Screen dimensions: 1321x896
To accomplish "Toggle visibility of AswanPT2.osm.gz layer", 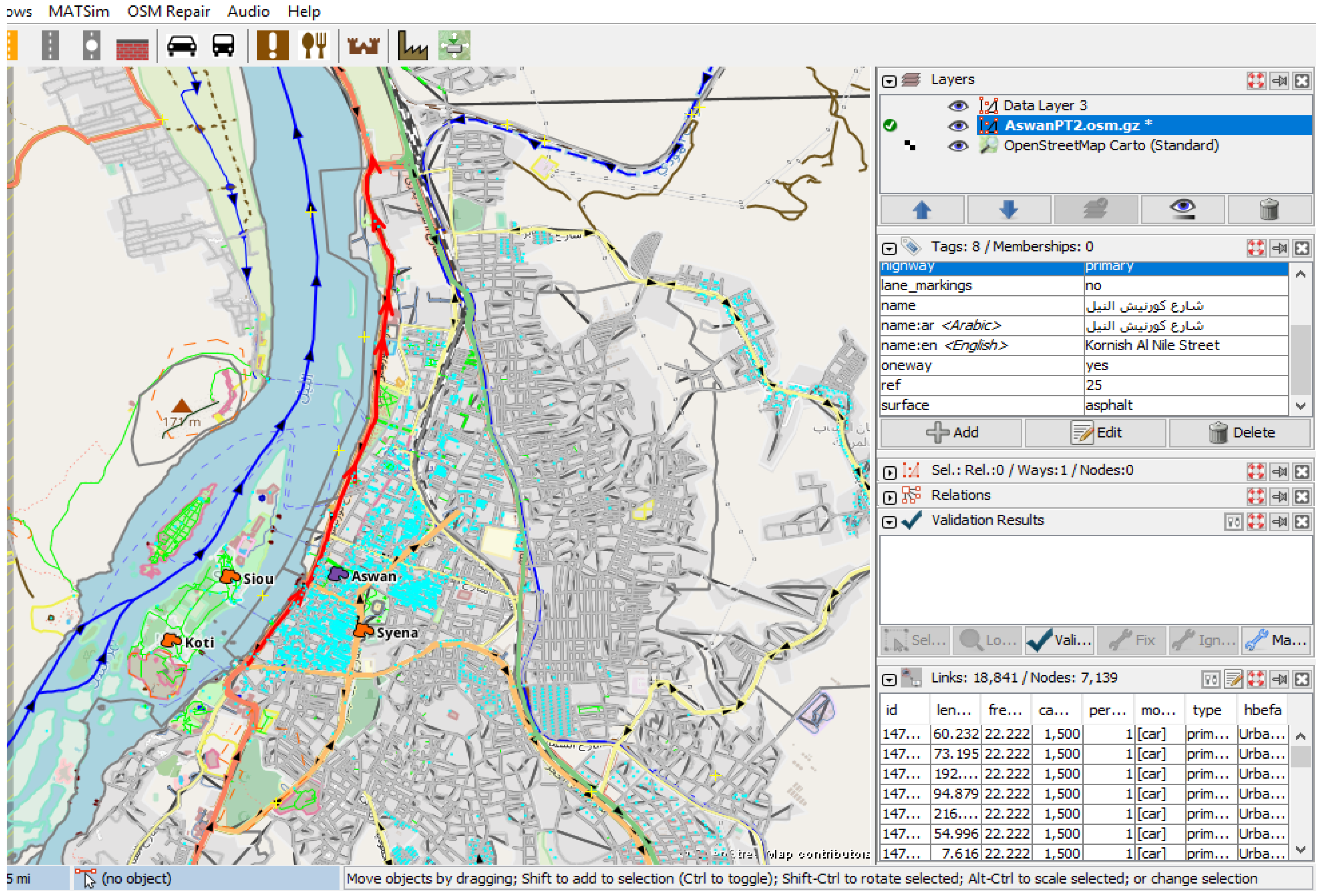I will 958,125.
